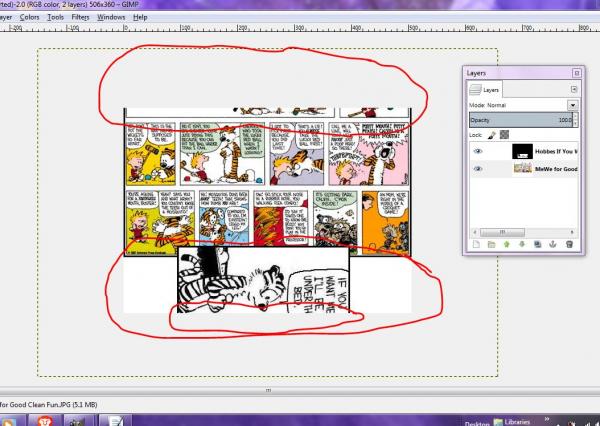Select the Hobbes If You layer thumbnail

click(x=522, y=152)
